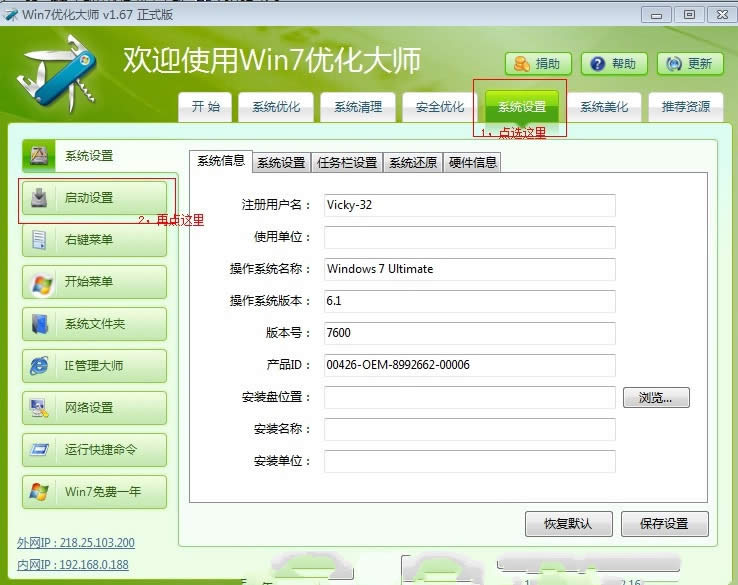This screenshot has height=585, width=738.
Task: Click the 右键菜单 document icon
Action: click(x=39, y=239)
